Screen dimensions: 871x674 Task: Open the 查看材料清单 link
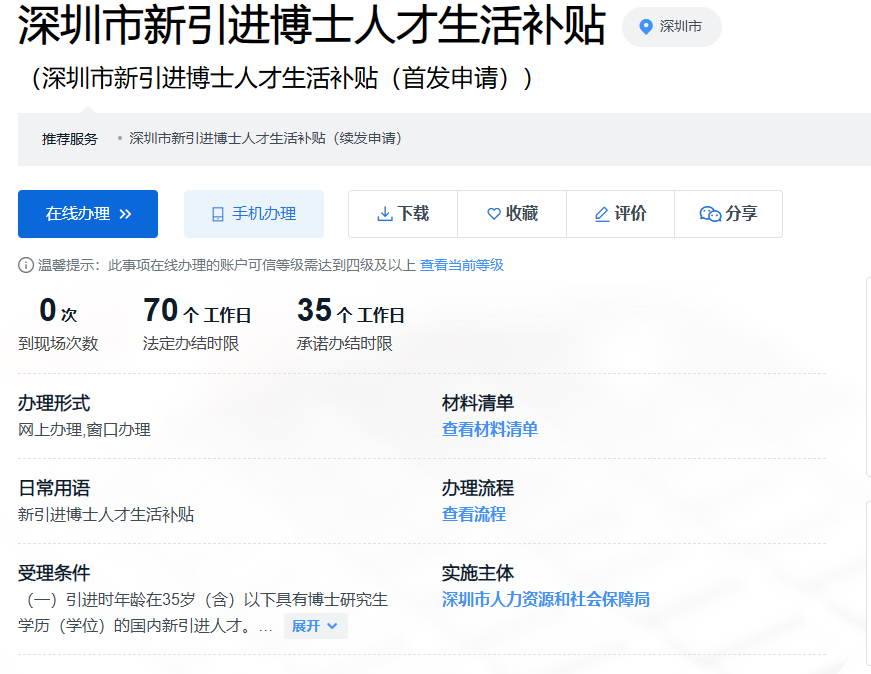490,430
